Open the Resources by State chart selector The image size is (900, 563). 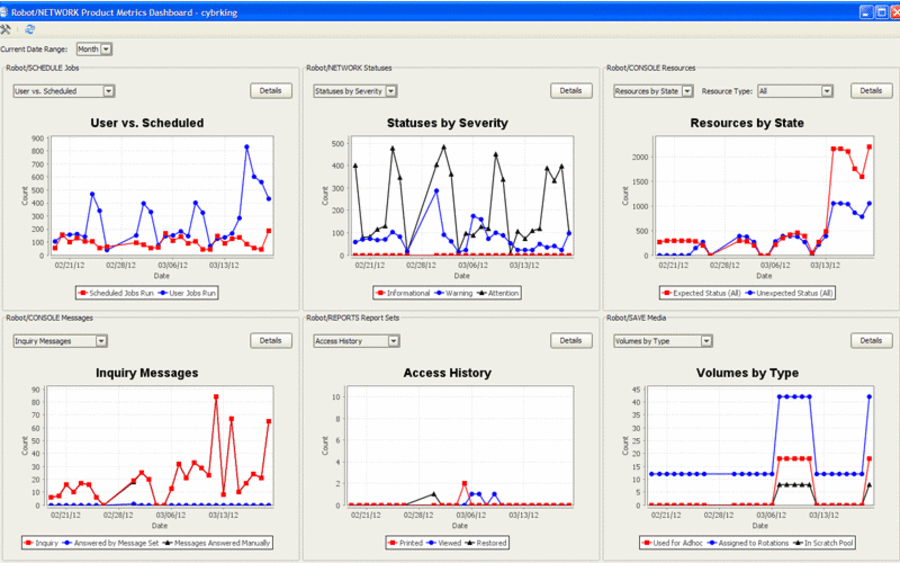pyautogui.click(x=653, y=91)
